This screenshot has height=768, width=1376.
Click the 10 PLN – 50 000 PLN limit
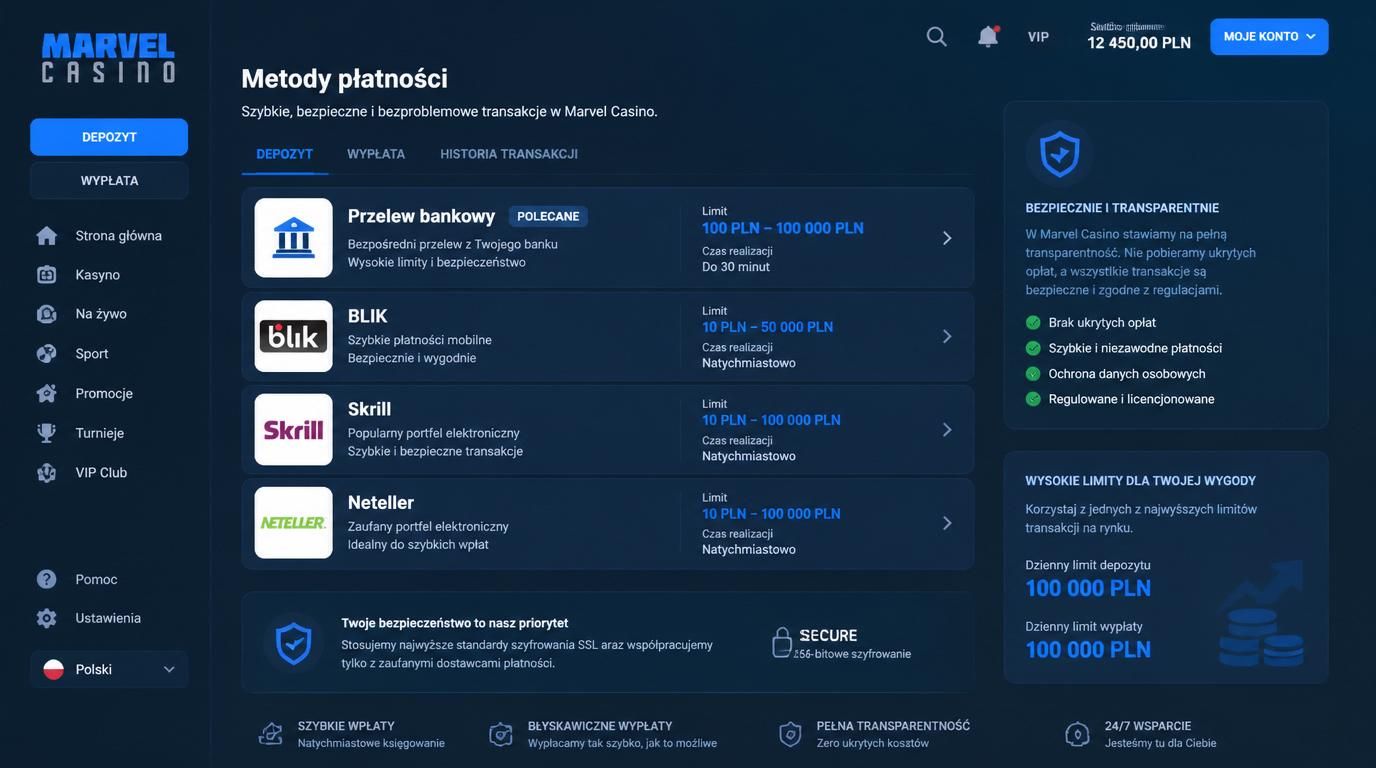tap(768, 327)
